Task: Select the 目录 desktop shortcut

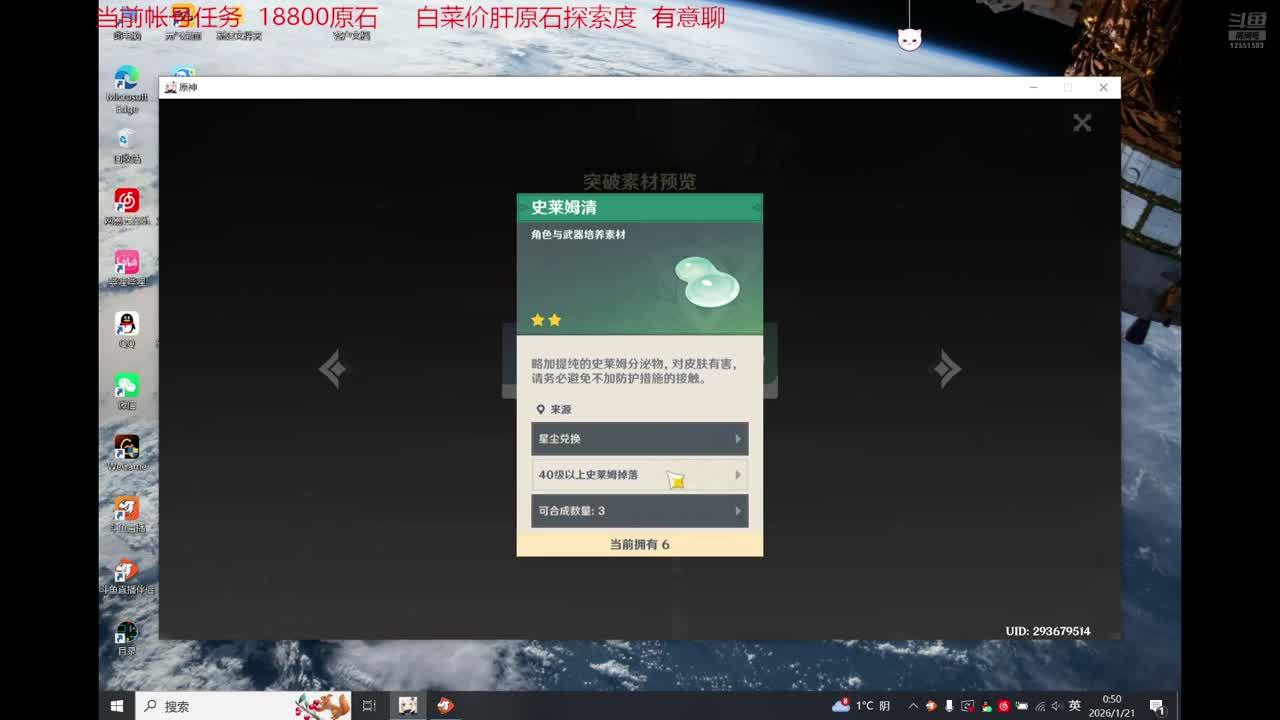Action: coord(126,638)
